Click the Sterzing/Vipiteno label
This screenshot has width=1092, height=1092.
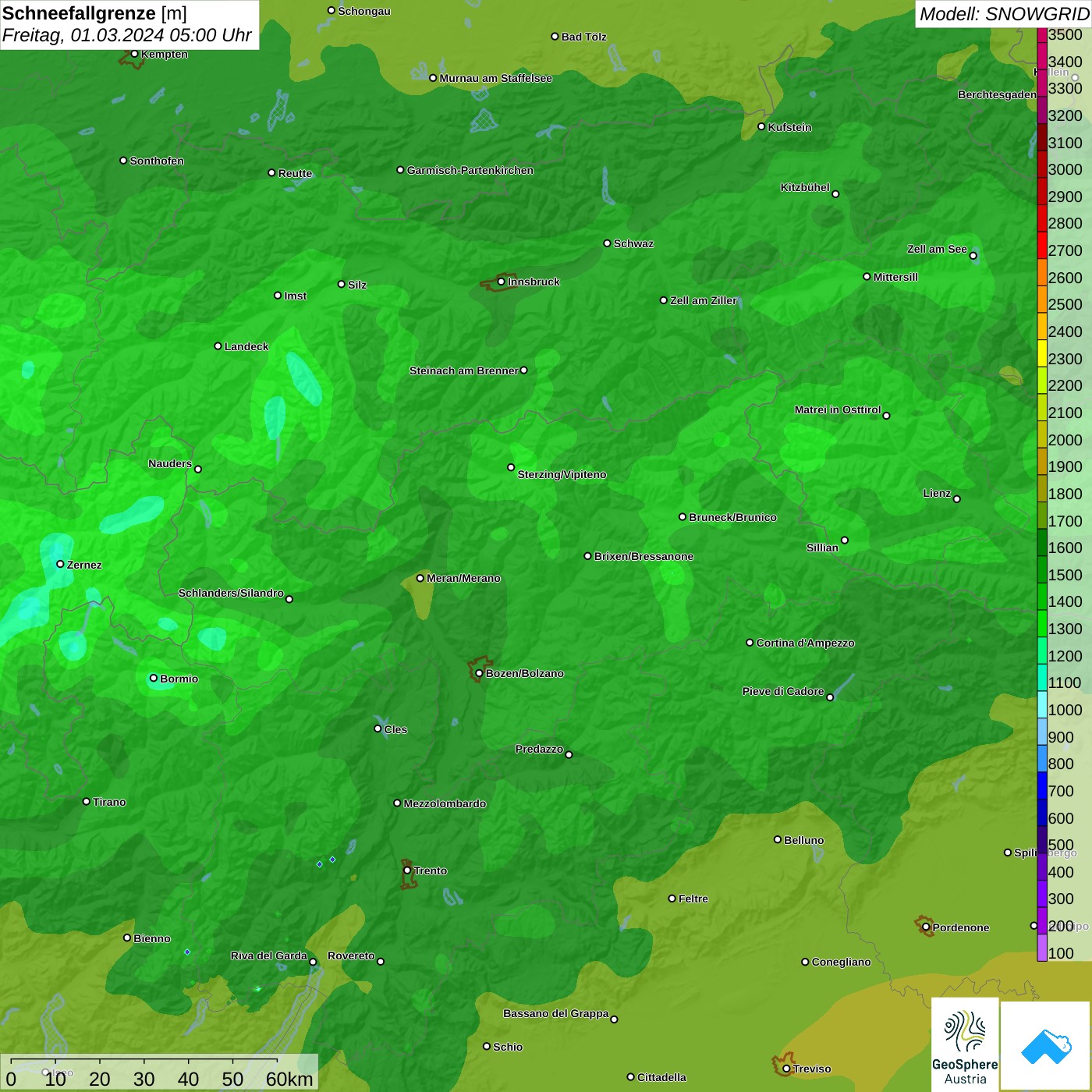pyautogui.click(x=562, y=474)
